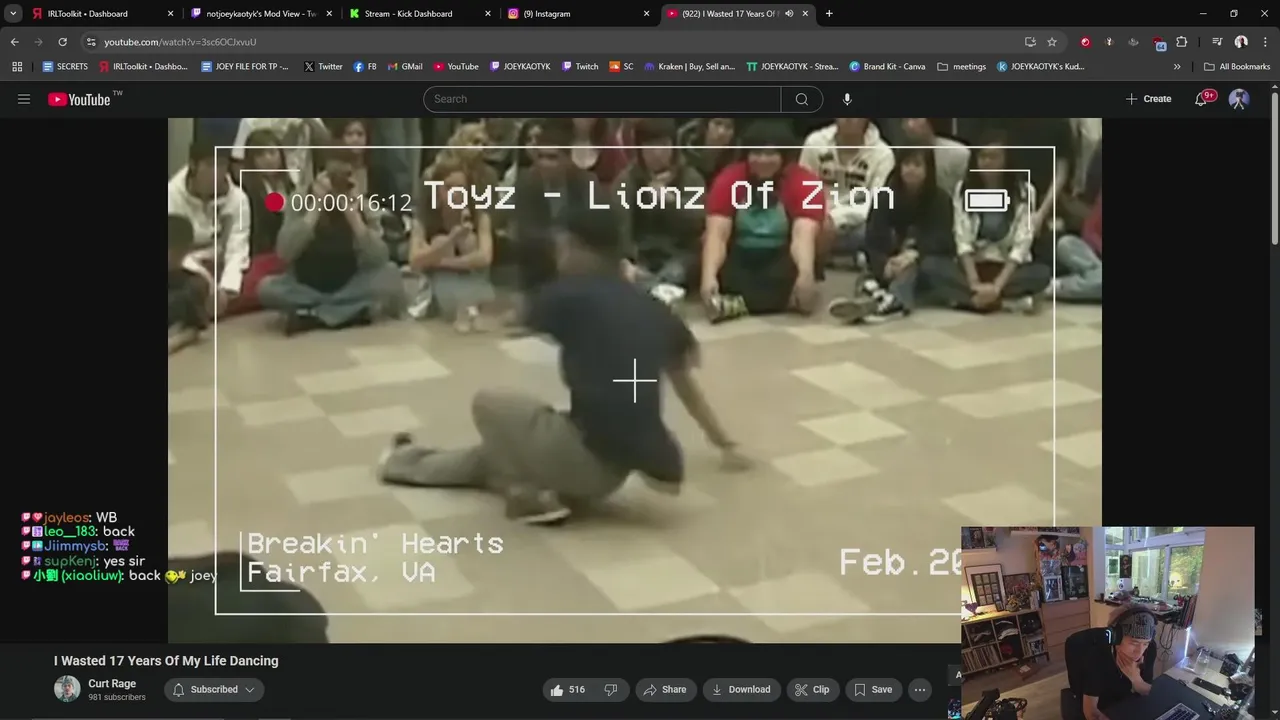The width and height of the screenshot is (1280, 720).
Task: Go back in browser history
Action: [14, 42]
